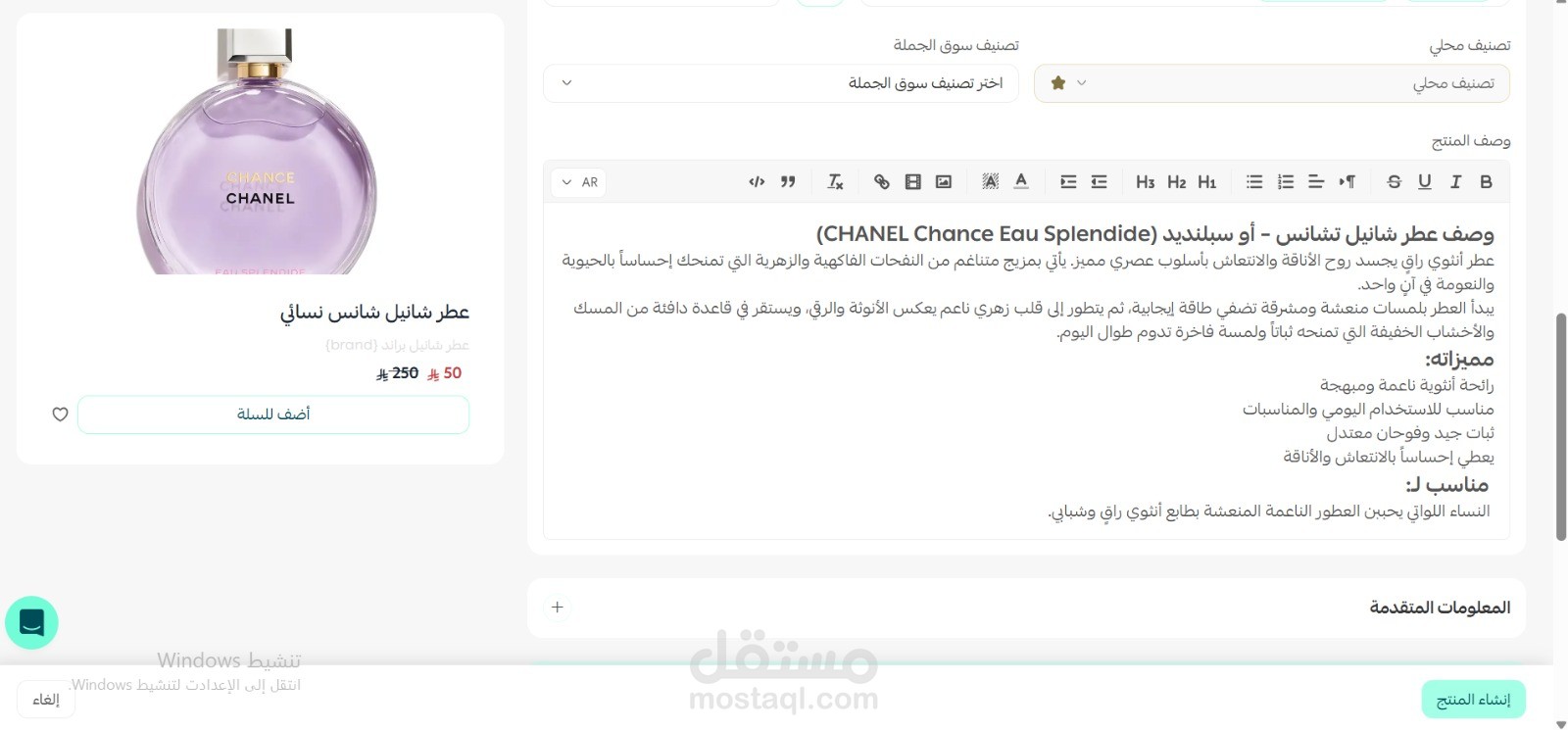Toggle bold formatting in the editor
1568x730 pixels.
(x=1486, y=181)
